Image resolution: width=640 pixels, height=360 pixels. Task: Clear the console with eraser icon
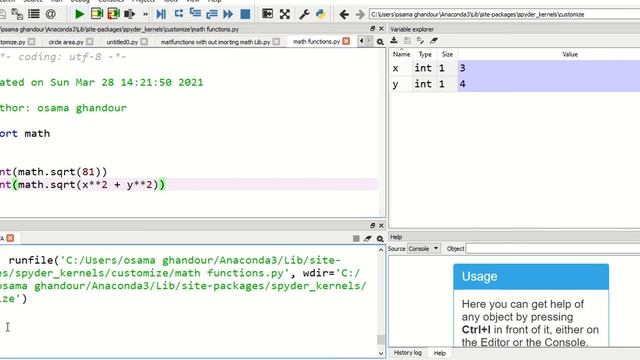click(x=368, y=238)
